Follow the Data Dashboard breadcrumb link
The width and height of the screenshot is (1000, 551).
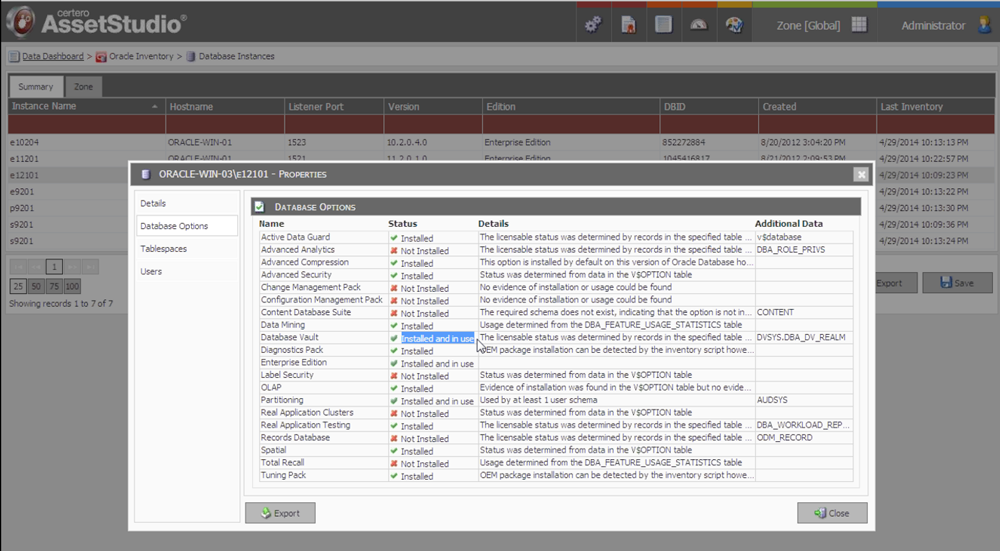pos(52,57)
